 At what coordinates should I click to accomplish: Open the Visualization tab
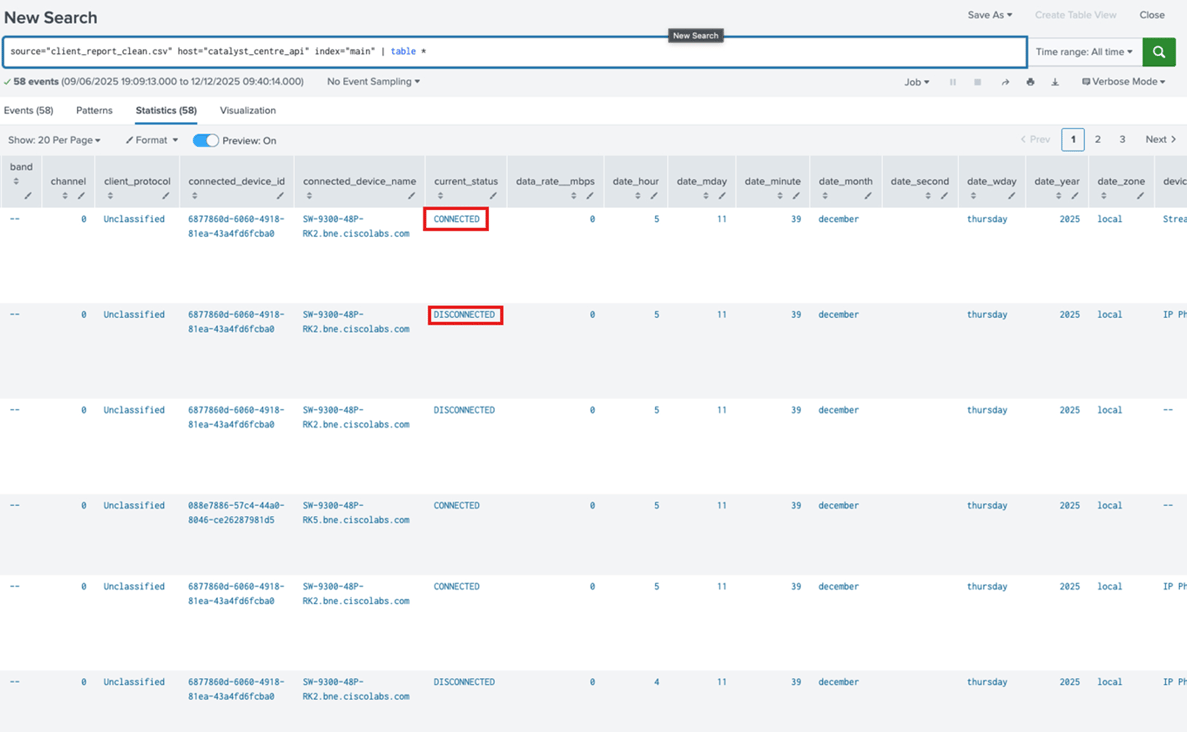pos(247,110)
